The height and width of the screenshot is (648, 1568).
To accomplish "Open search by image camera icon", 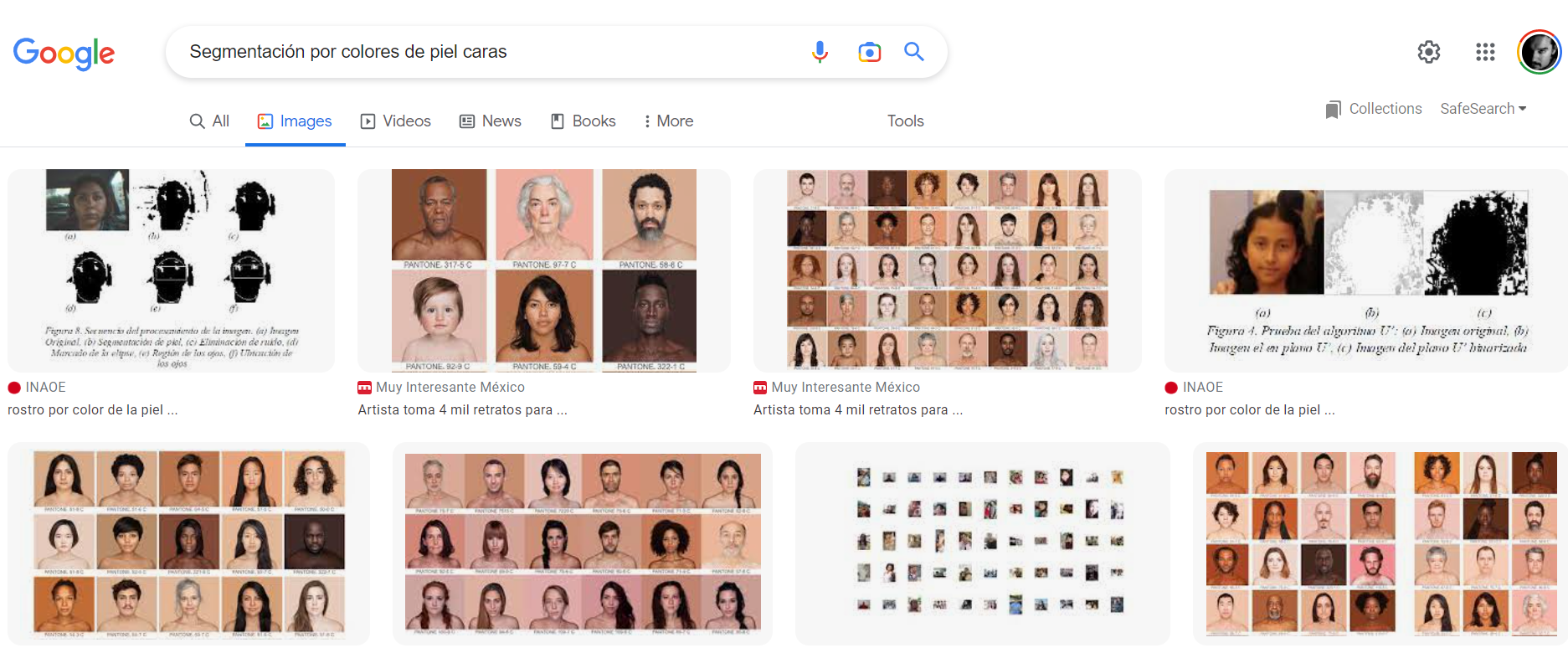I will (869, 52).
